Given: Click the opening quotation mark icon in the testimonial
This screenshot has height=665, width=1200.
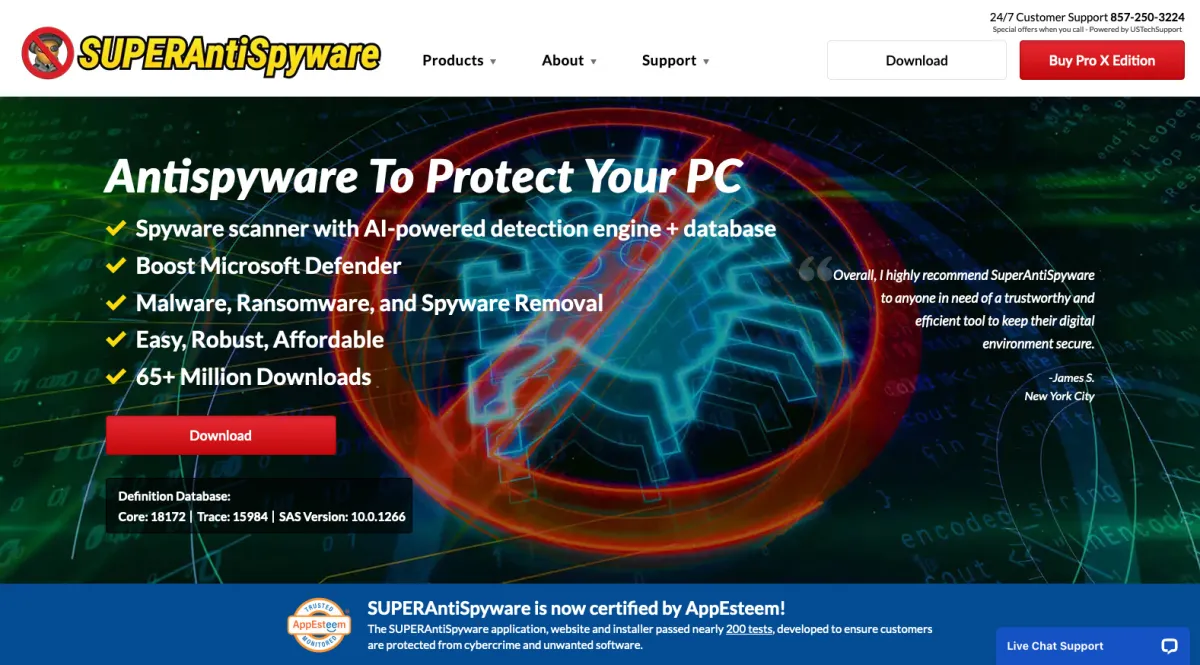Looking at the screenshot, I should coord(814,270).
